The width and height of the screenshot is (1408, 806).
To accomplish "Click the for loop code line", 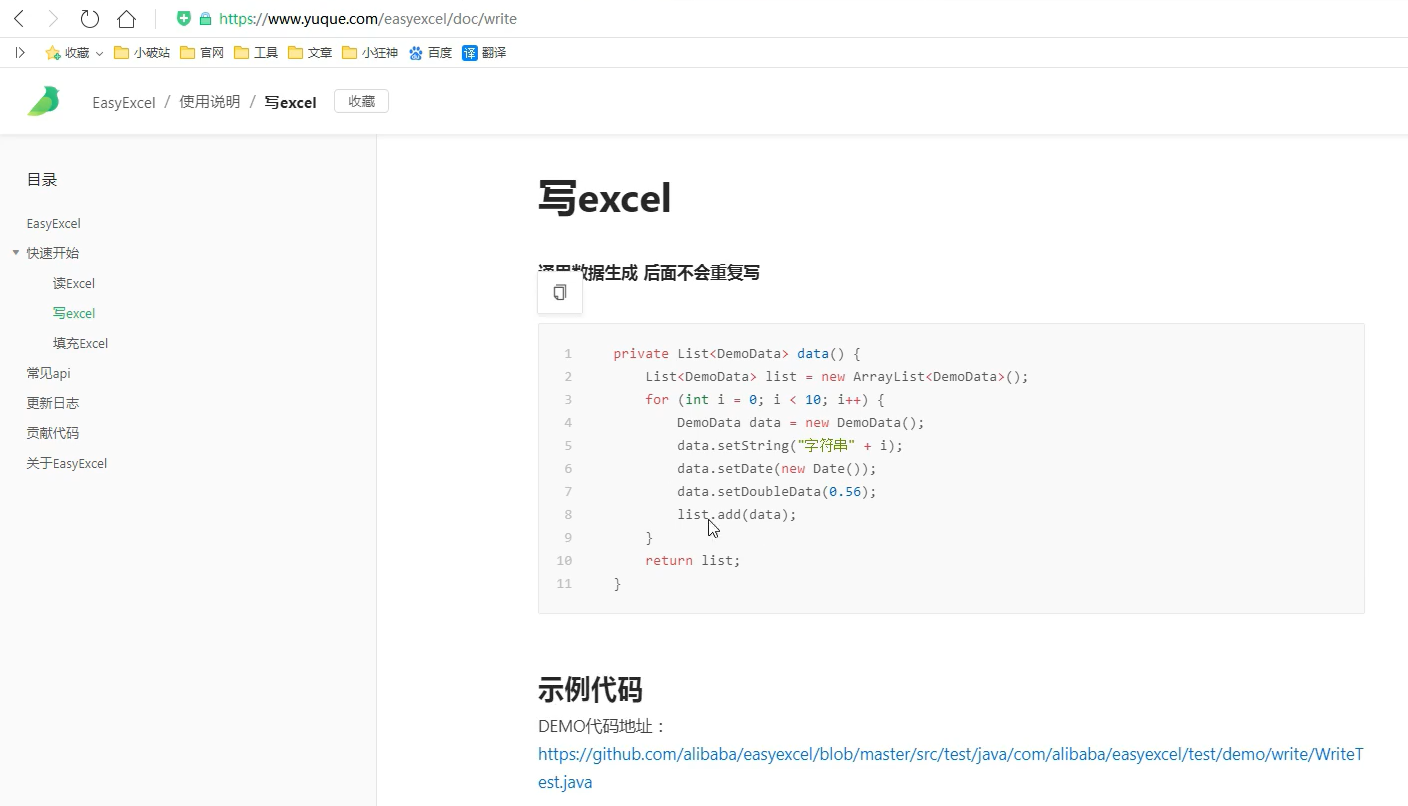I will (x=765, y=400).
